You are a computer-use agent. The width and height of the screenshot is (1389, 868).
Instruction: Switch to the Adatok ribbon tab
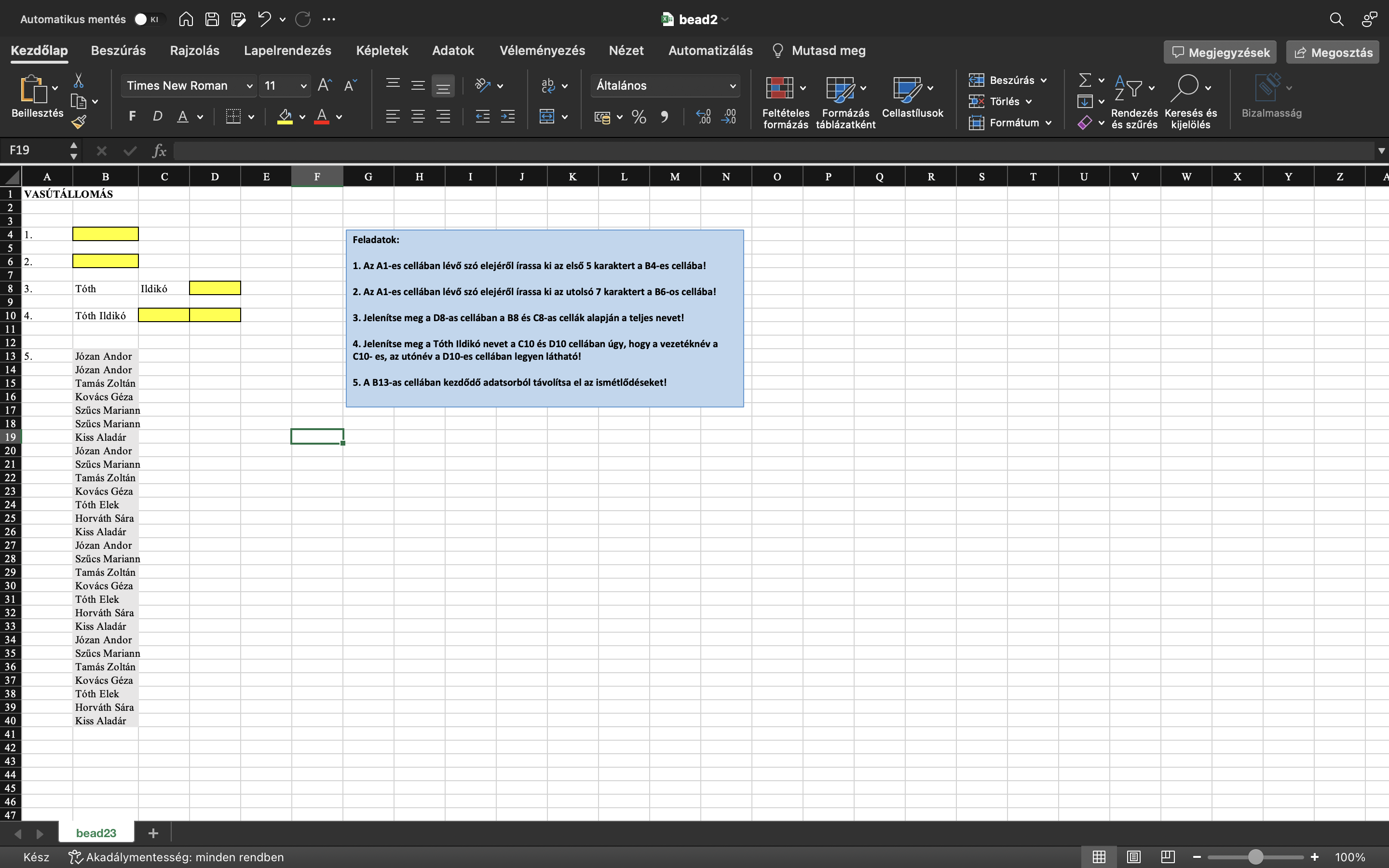[x=453, y=51]
